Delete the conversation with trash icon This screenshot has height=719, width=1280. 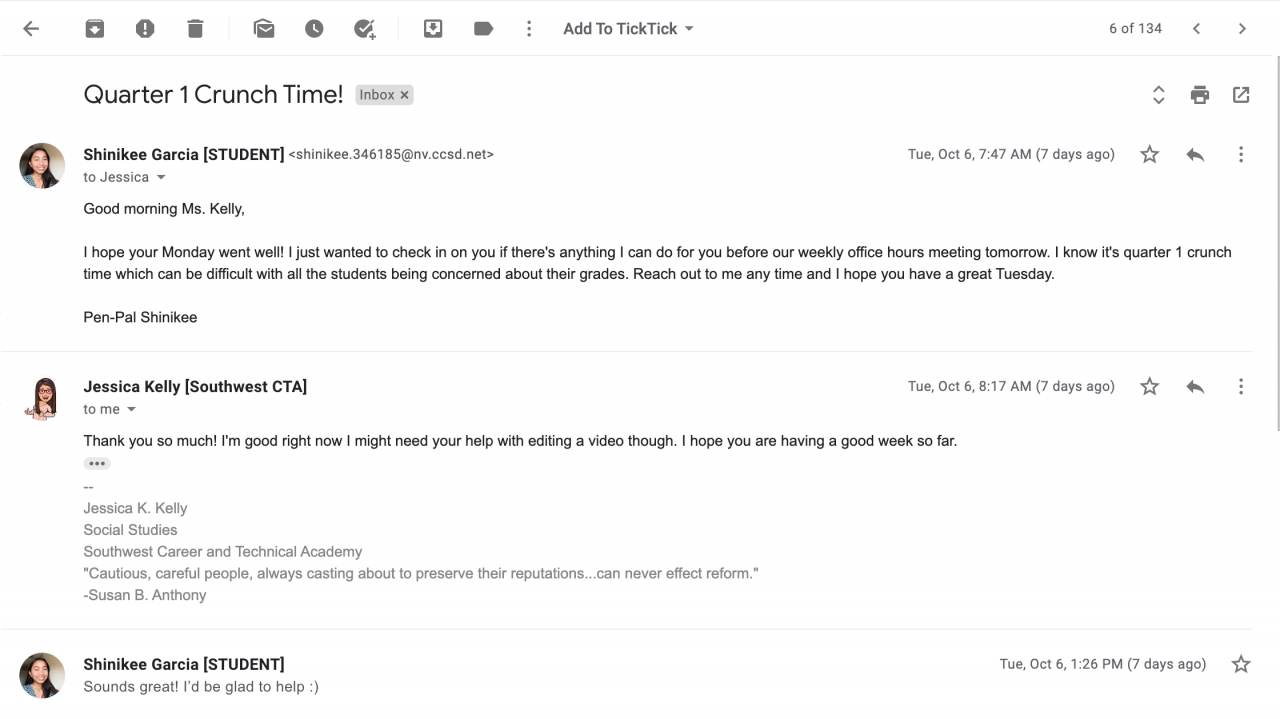(x=195, y=29)
